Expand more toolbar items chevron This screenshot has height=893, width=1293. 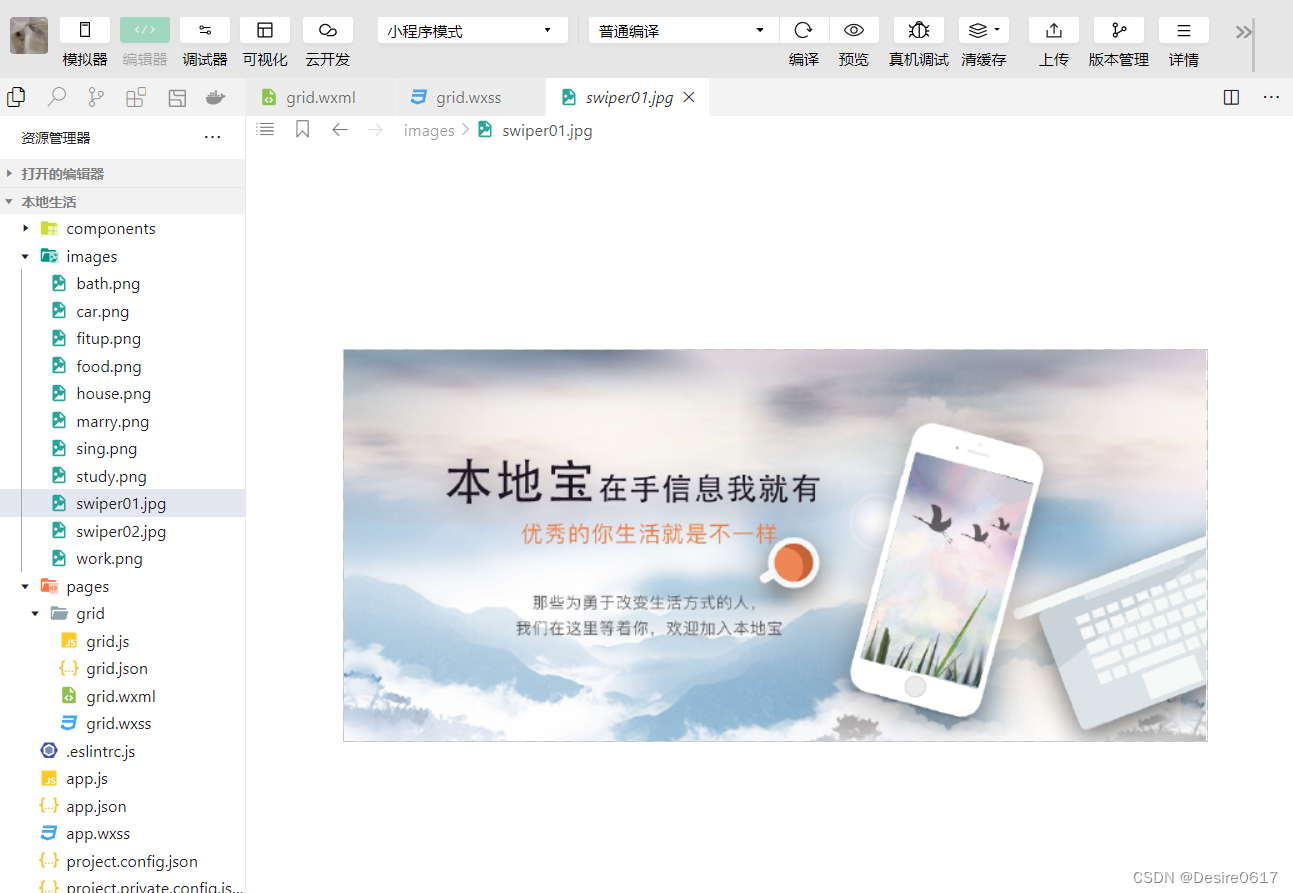click(1243, 32)
